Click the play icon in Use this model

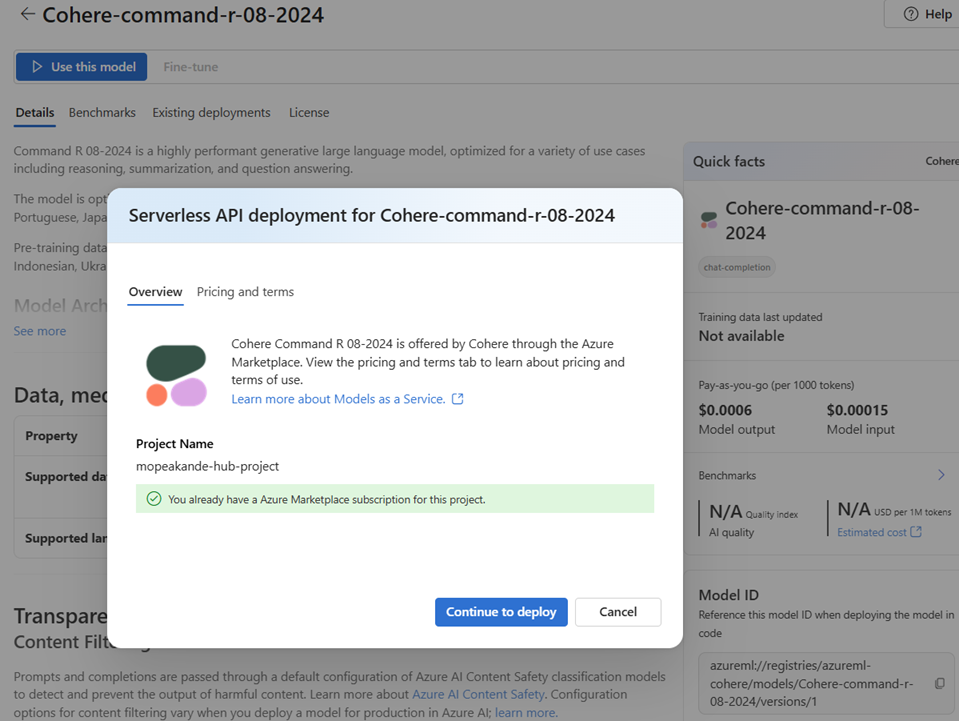point(37,67)
